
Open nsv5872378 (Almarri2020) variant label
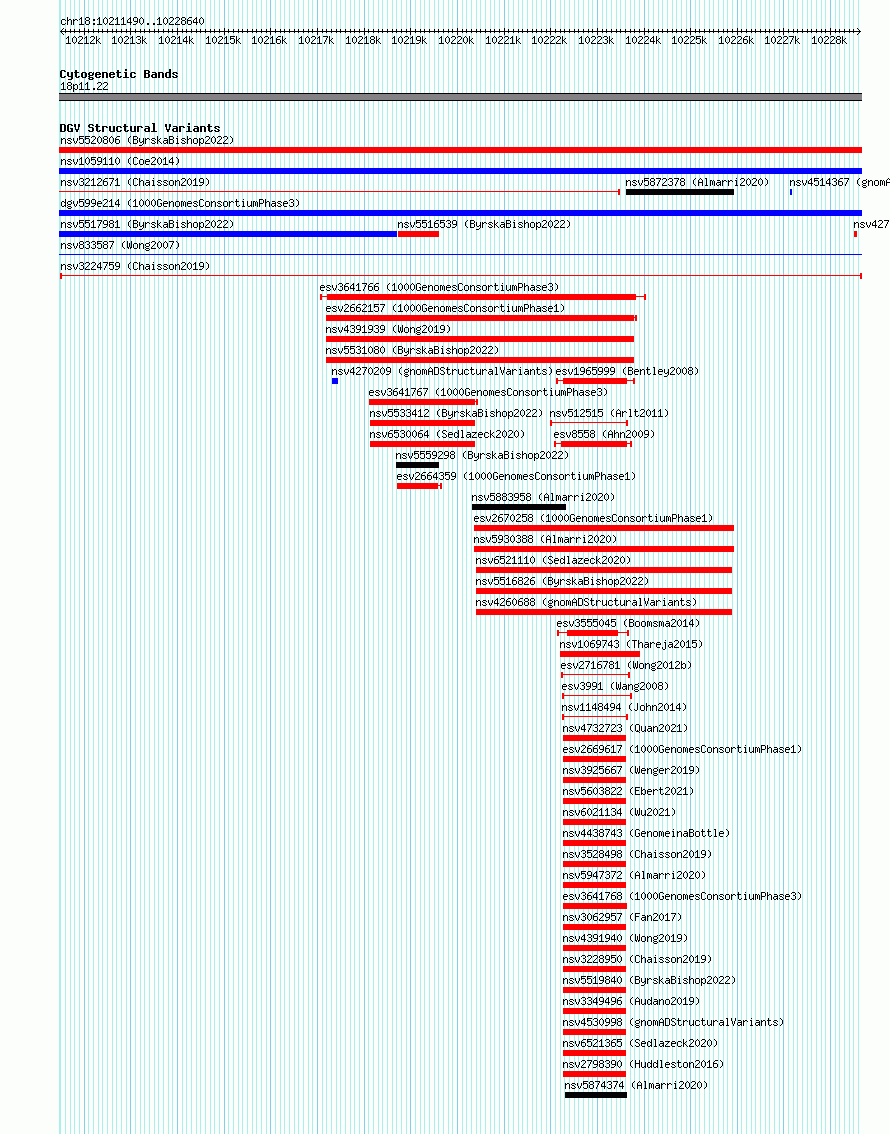(x=697, y=182)
